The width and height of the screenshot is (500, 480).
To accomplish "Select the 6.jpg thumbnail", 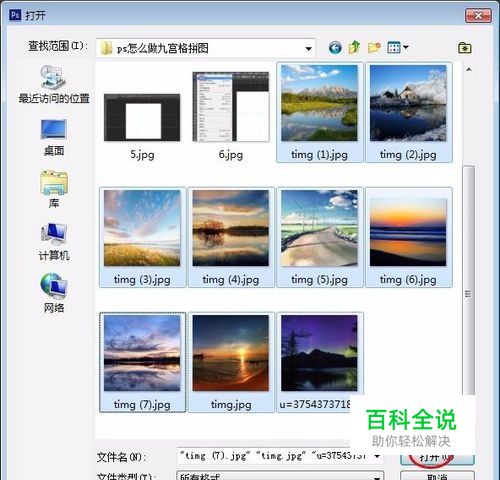I will click(x=231, y=107).
